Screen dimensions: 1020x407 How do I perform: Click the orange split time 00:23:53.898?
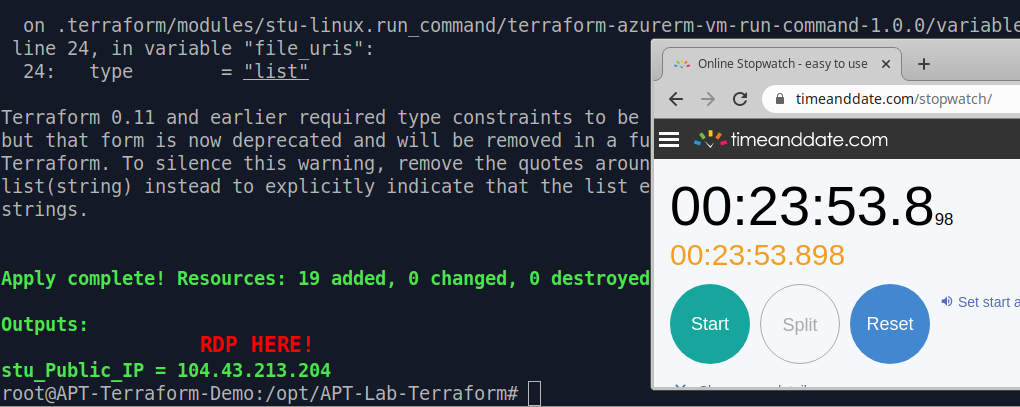pos(757,255)
